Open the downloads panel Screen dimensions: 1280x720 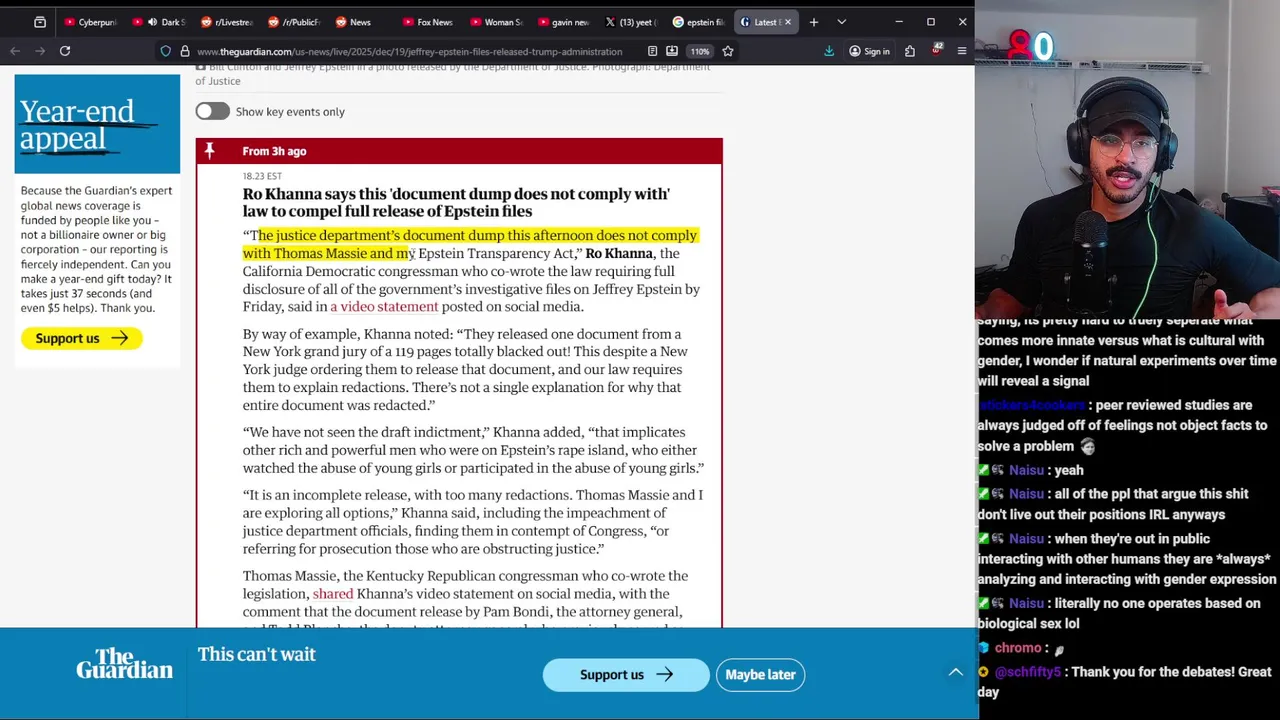[829, 51]
